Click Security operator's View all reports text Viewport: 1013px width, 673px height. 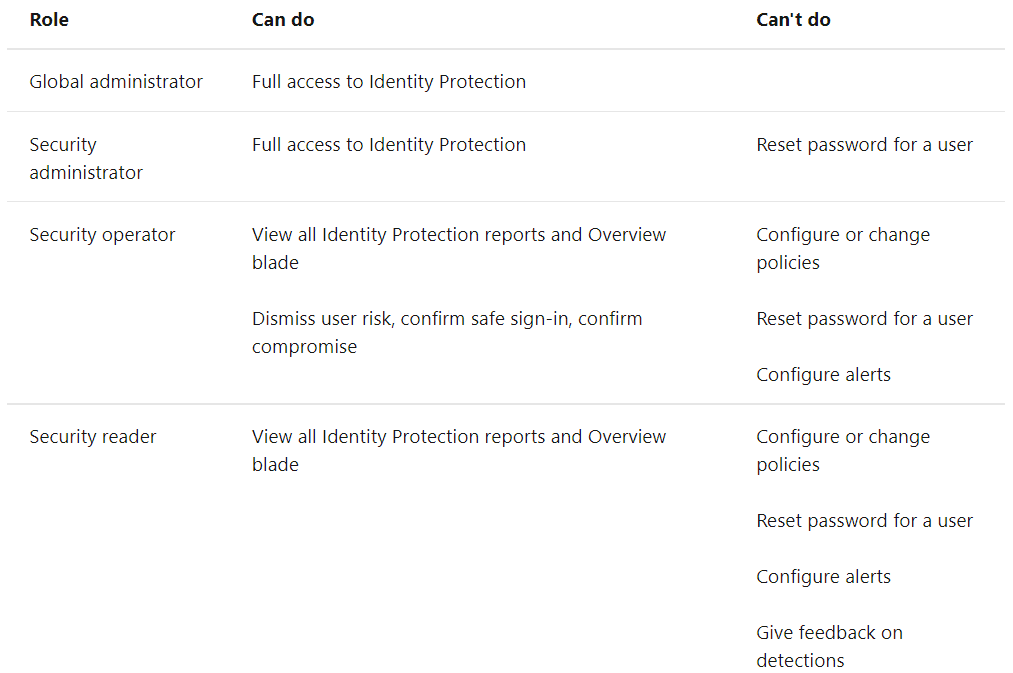click(x=459, y=248)
